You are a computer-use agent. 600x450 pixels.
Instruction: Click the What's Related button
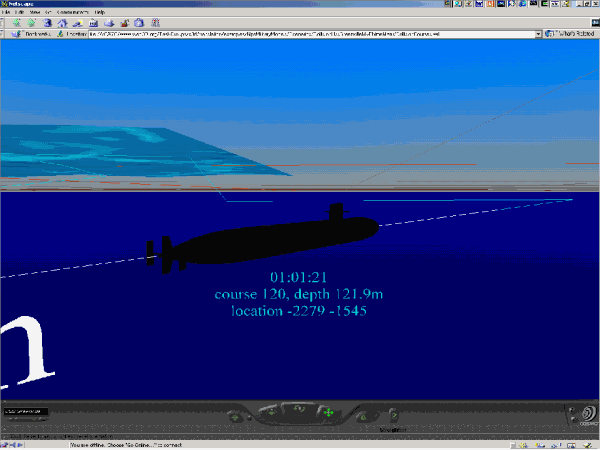click(572, 34)
